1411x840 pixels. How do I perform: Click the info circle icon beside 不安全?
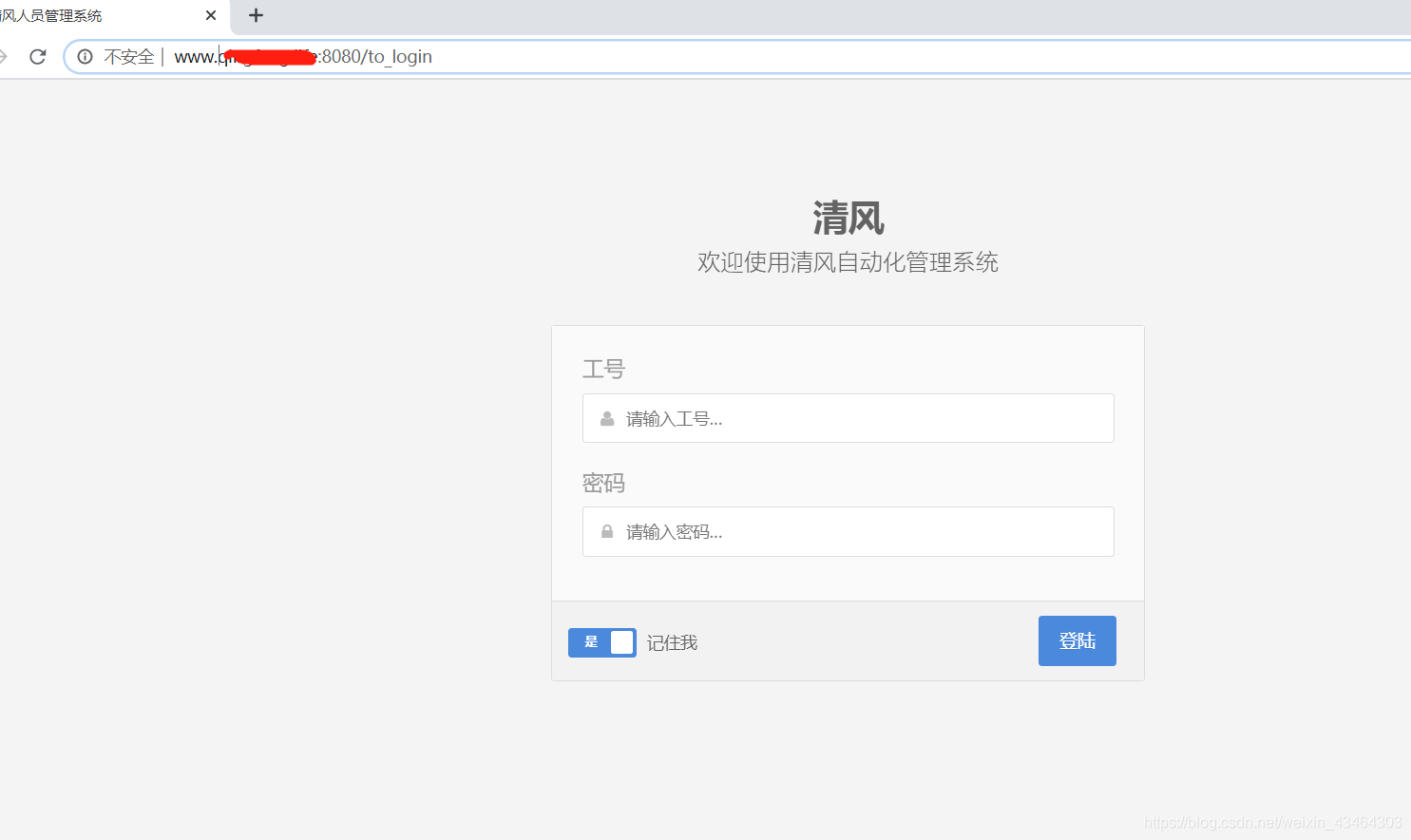[85, 56]
